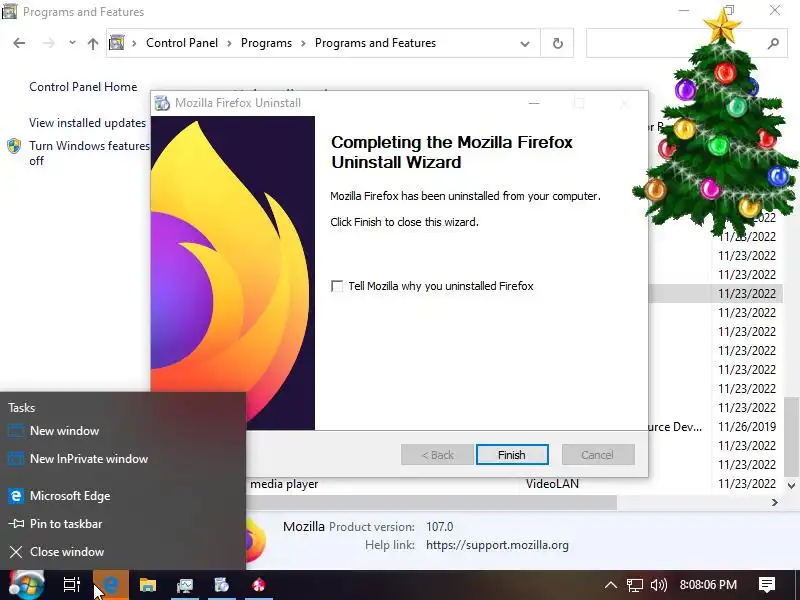This screenshot has height=600, width=800.
Task: Click the Edge logo in jump list
Action: click(16, 496)
